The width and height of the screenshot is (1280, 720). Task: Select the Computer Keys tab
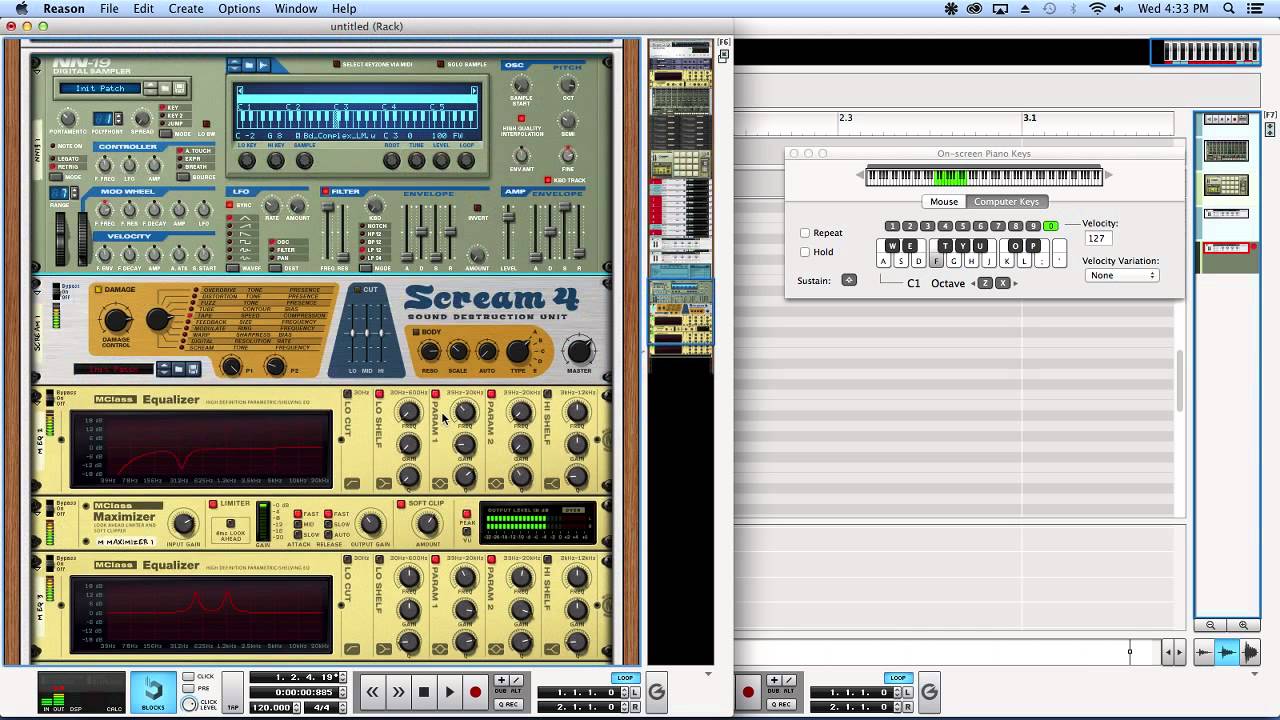pos(1007,202)
